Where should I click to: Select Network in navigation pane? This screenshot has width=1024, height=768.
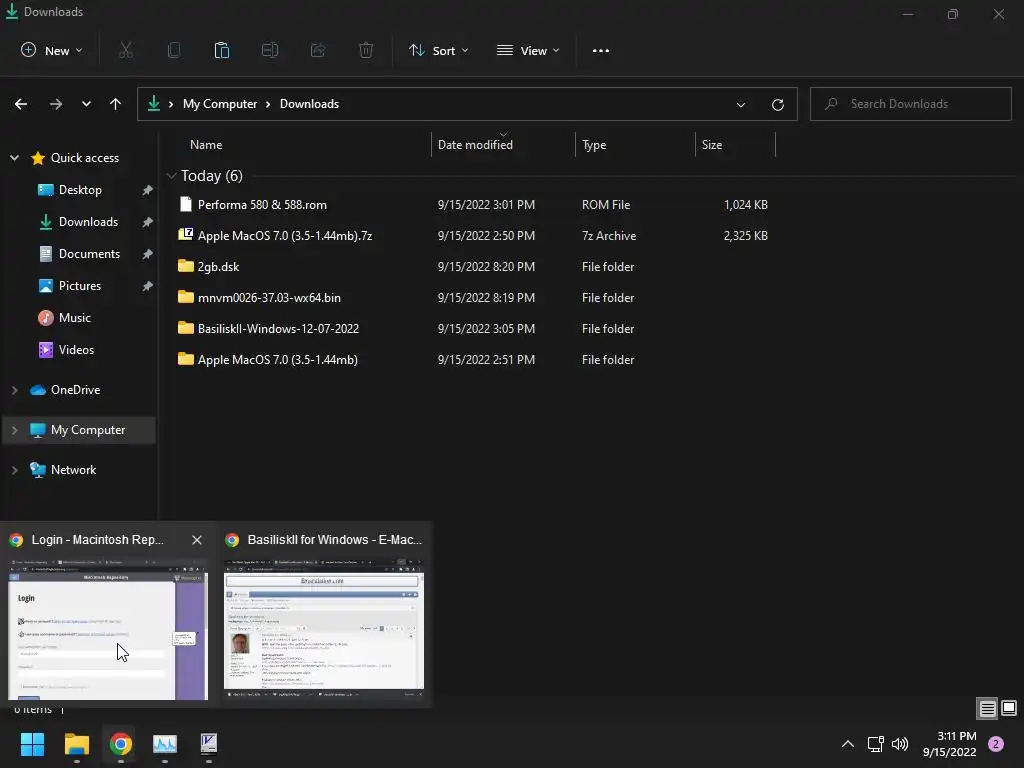(73, 470)
